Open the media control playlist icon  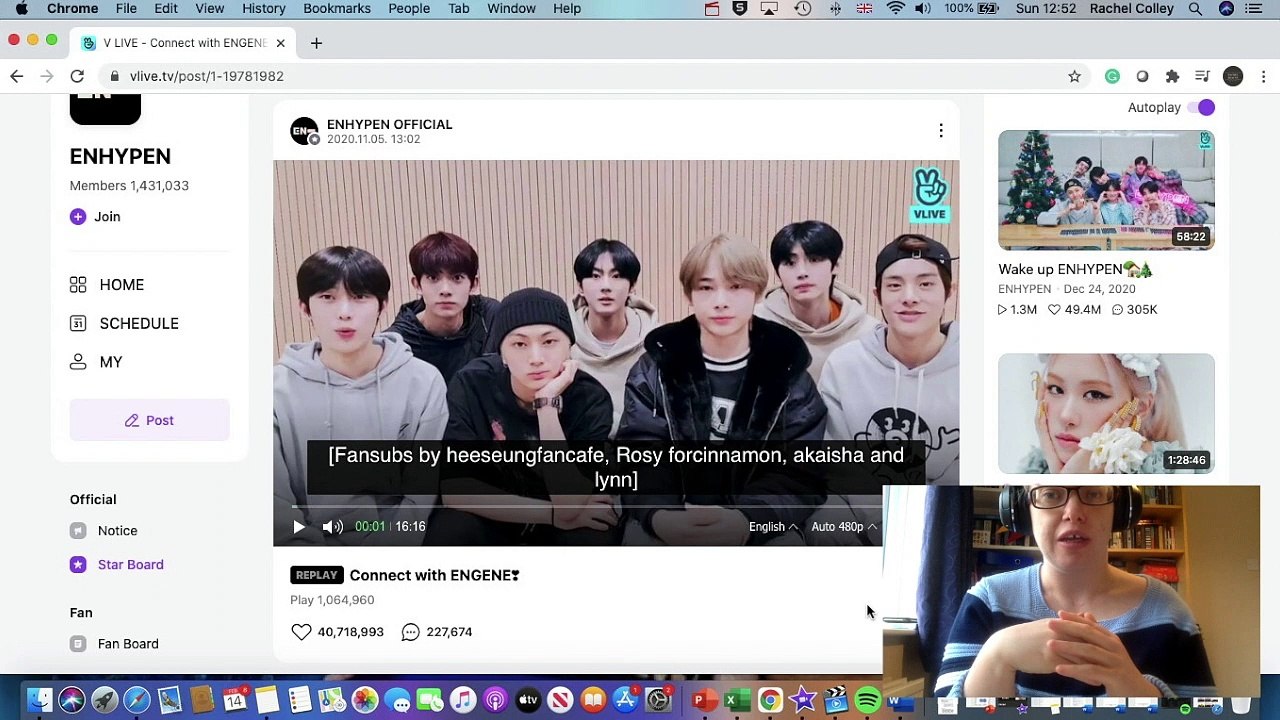pos(1202,76)
